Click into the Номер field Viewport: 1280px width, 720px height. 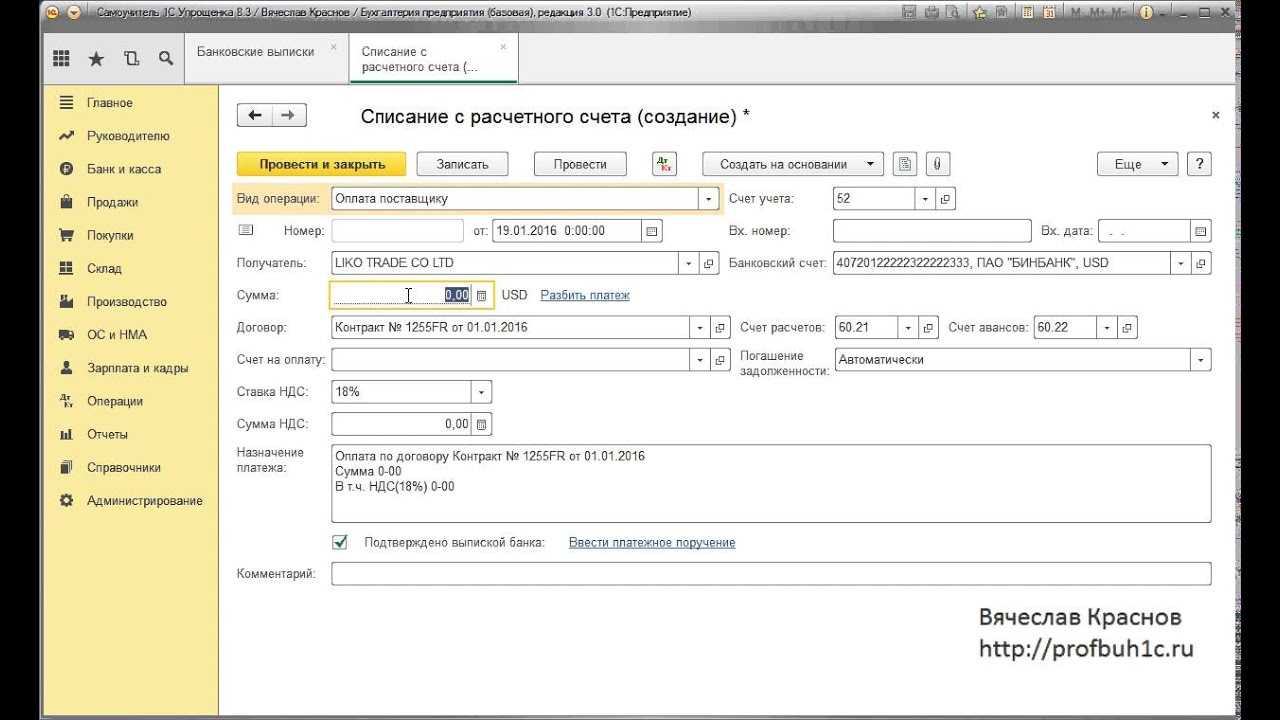point(397,231)
